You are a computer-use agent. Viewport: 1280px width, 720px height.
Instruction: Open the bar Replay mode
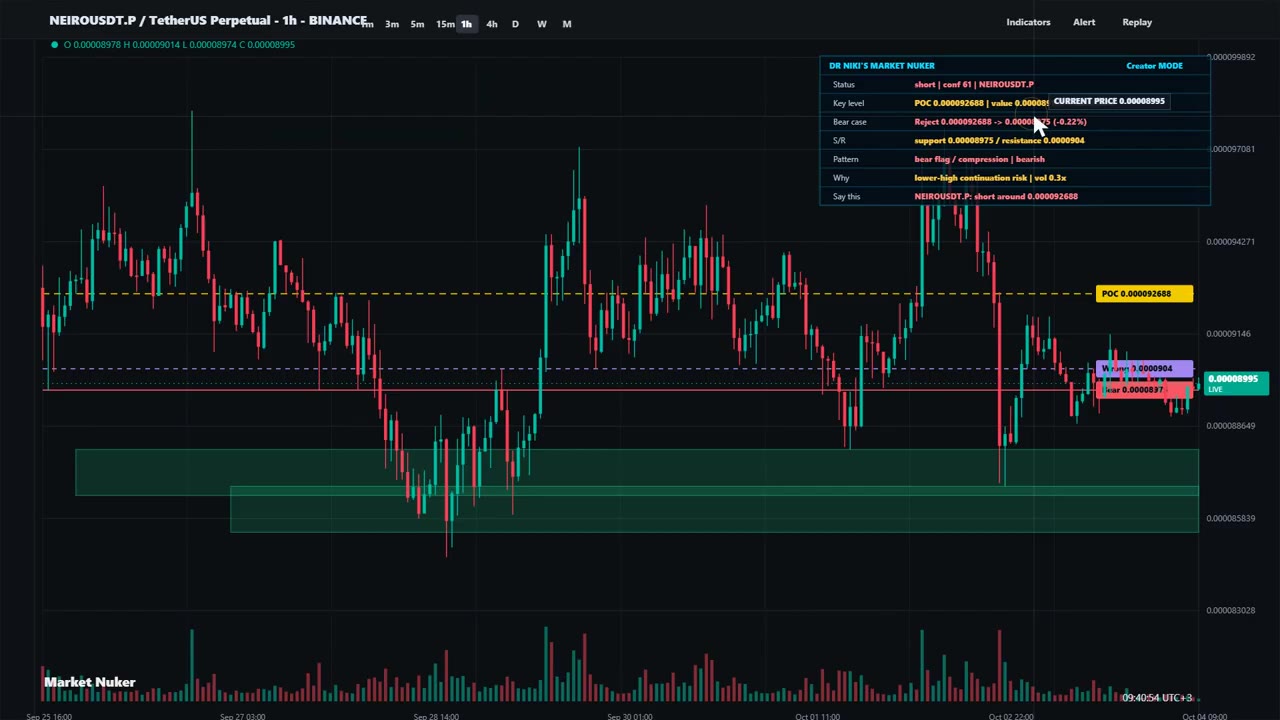(x=1137, y=22)
